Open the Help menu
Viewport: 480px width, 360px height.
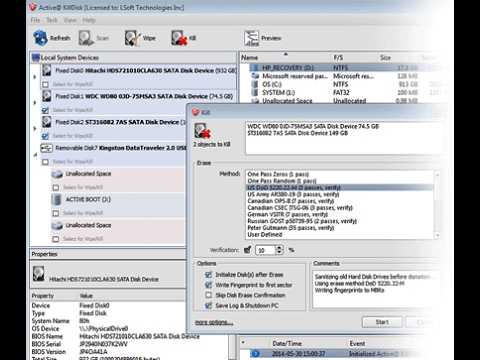click(x=89, y=20)
